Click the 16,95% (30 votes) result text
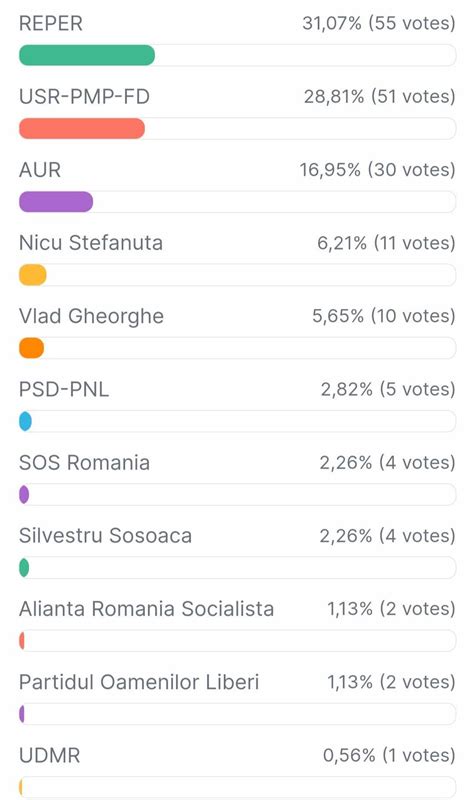The height and width of the screenshot is (800, 474). coord(378,170)
